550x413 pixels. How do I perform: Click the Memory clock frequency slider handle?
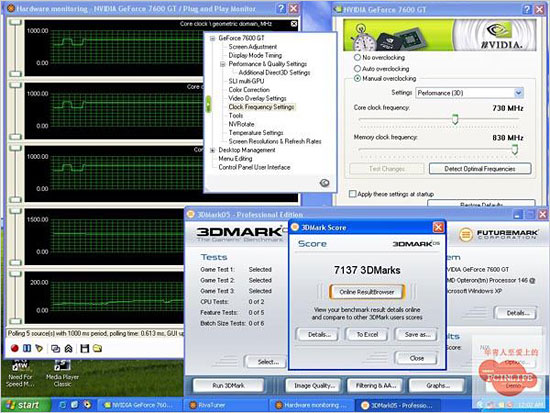515,149
